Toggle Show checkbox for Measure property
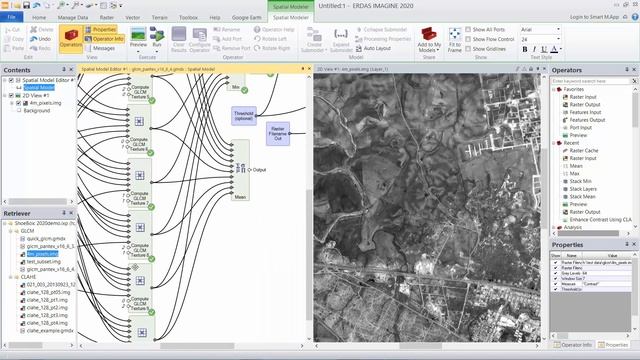Image resolution: width=640 pixels, height=360 pixels. point(556,284)
